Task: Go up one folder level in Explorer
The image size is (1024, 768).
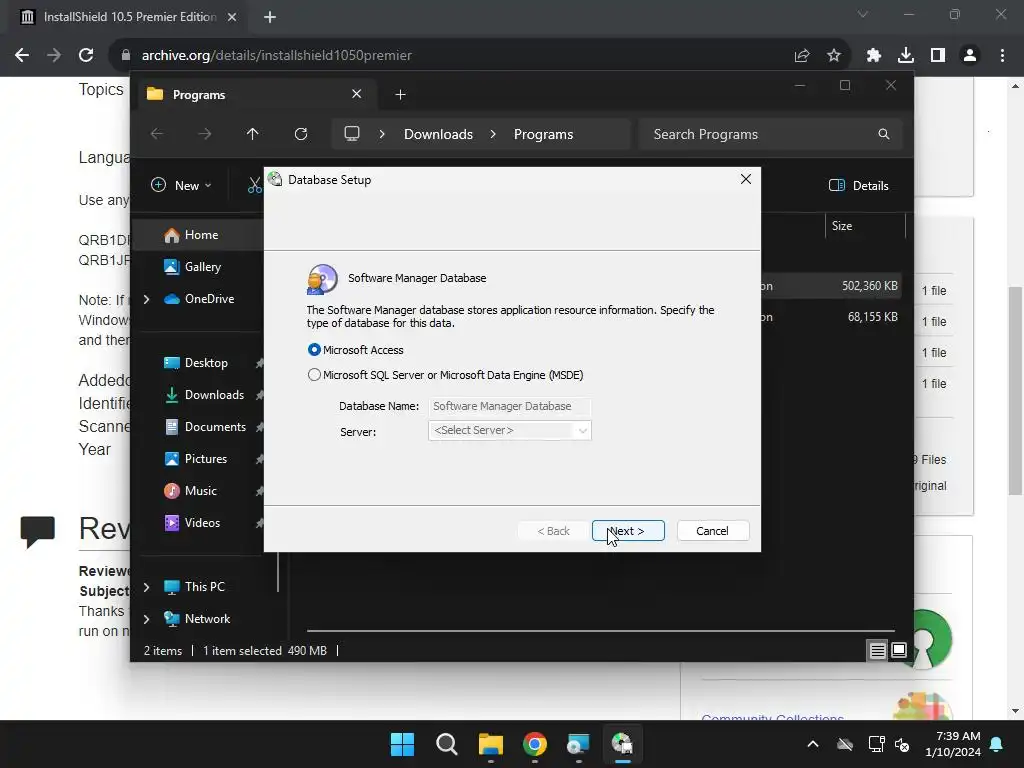Action: (x=253, y=134)
